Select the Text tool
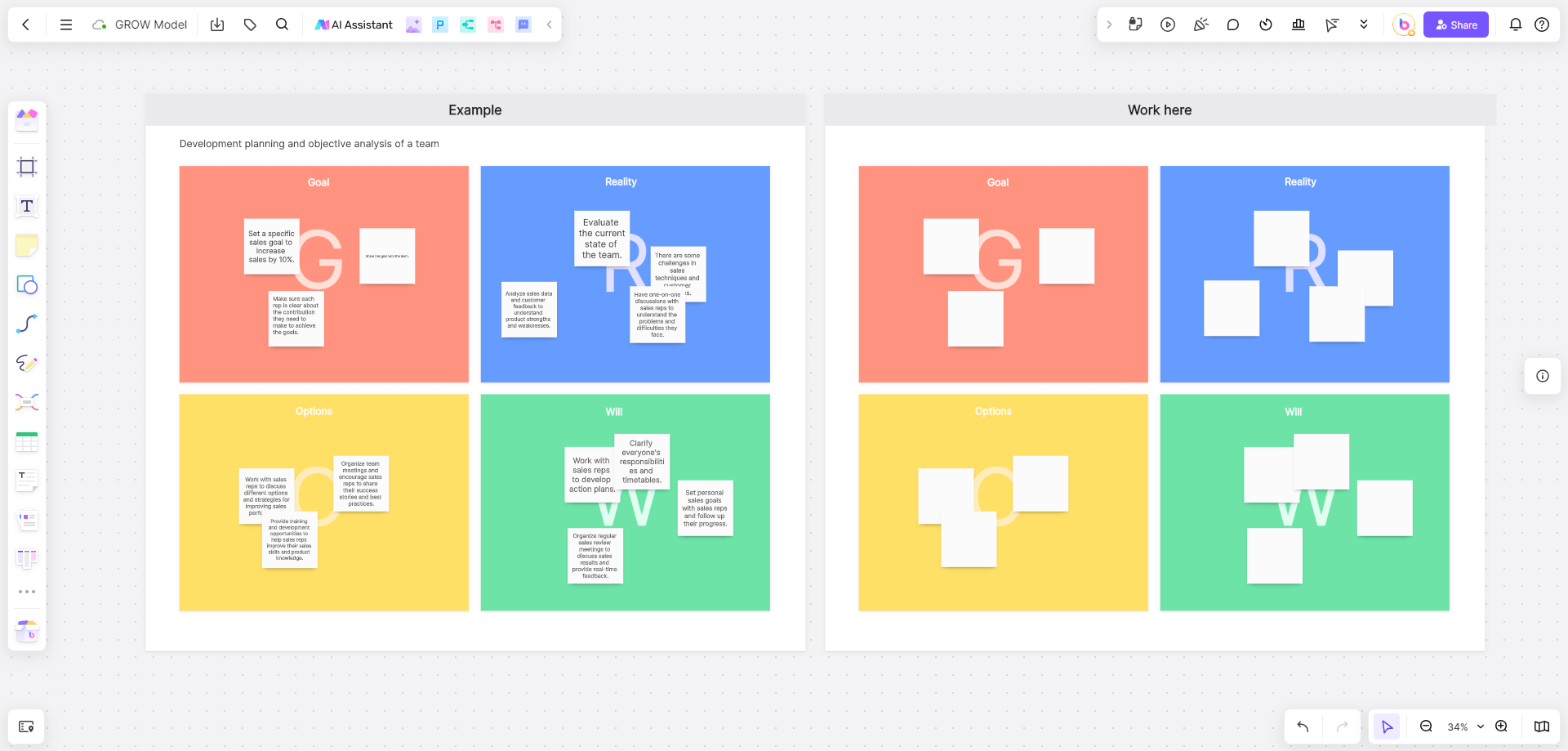Viewport: 1568px width, 751px height. coord(27,206)
